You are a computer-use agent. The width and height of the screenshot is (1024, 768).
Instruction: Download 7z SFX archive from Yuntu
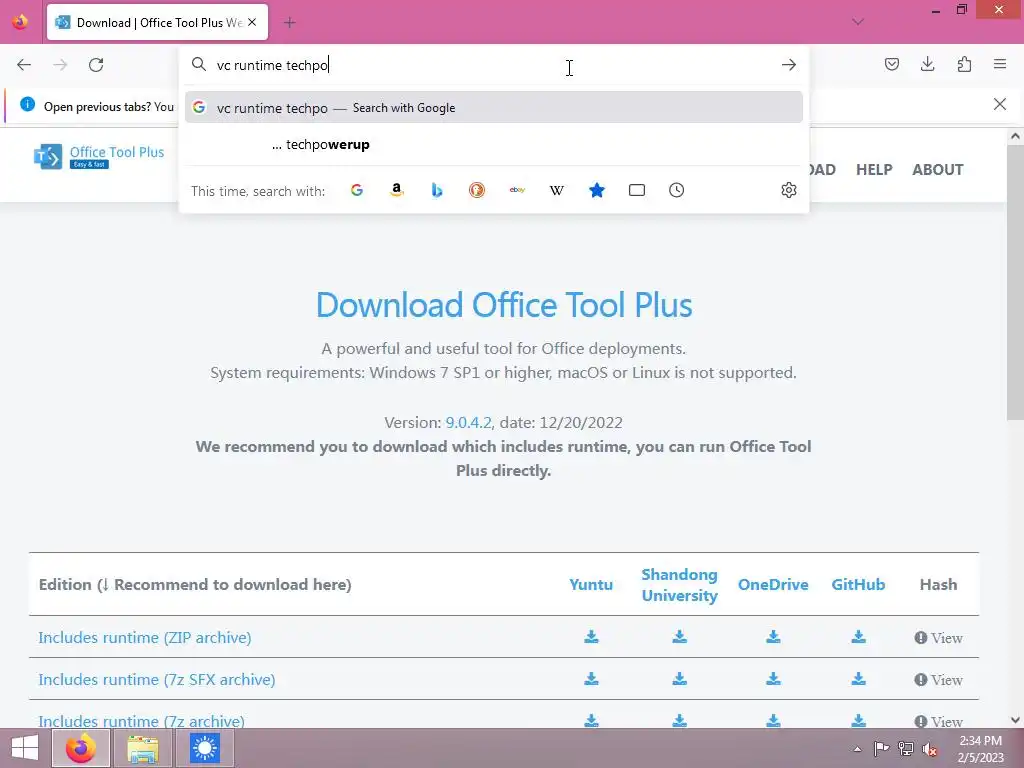tap(591, 679)
